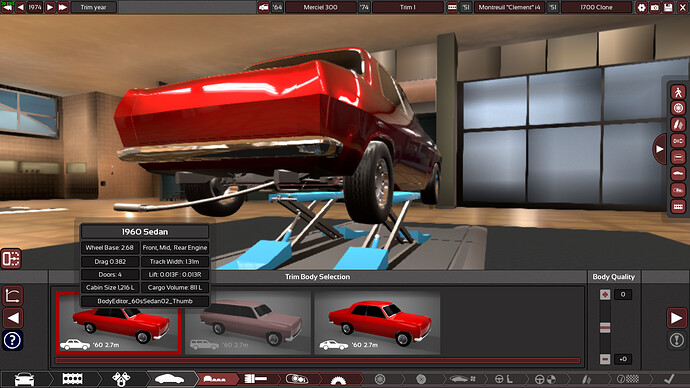Click the paint materials icon in side panel

click(x=678, y=124)
